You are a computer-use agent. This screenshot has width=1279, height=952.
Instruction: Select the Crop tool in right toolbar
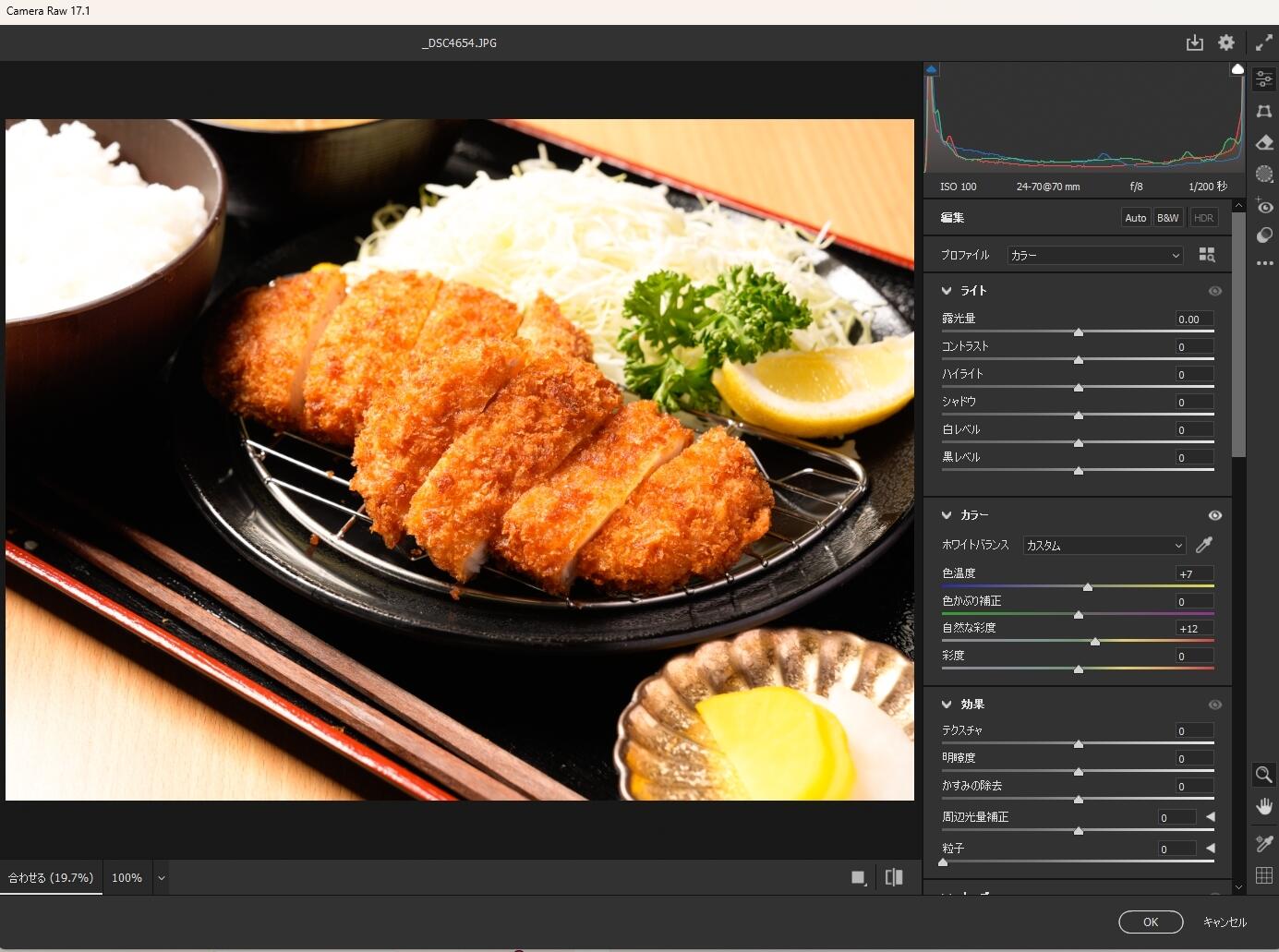pos(1264,111)
